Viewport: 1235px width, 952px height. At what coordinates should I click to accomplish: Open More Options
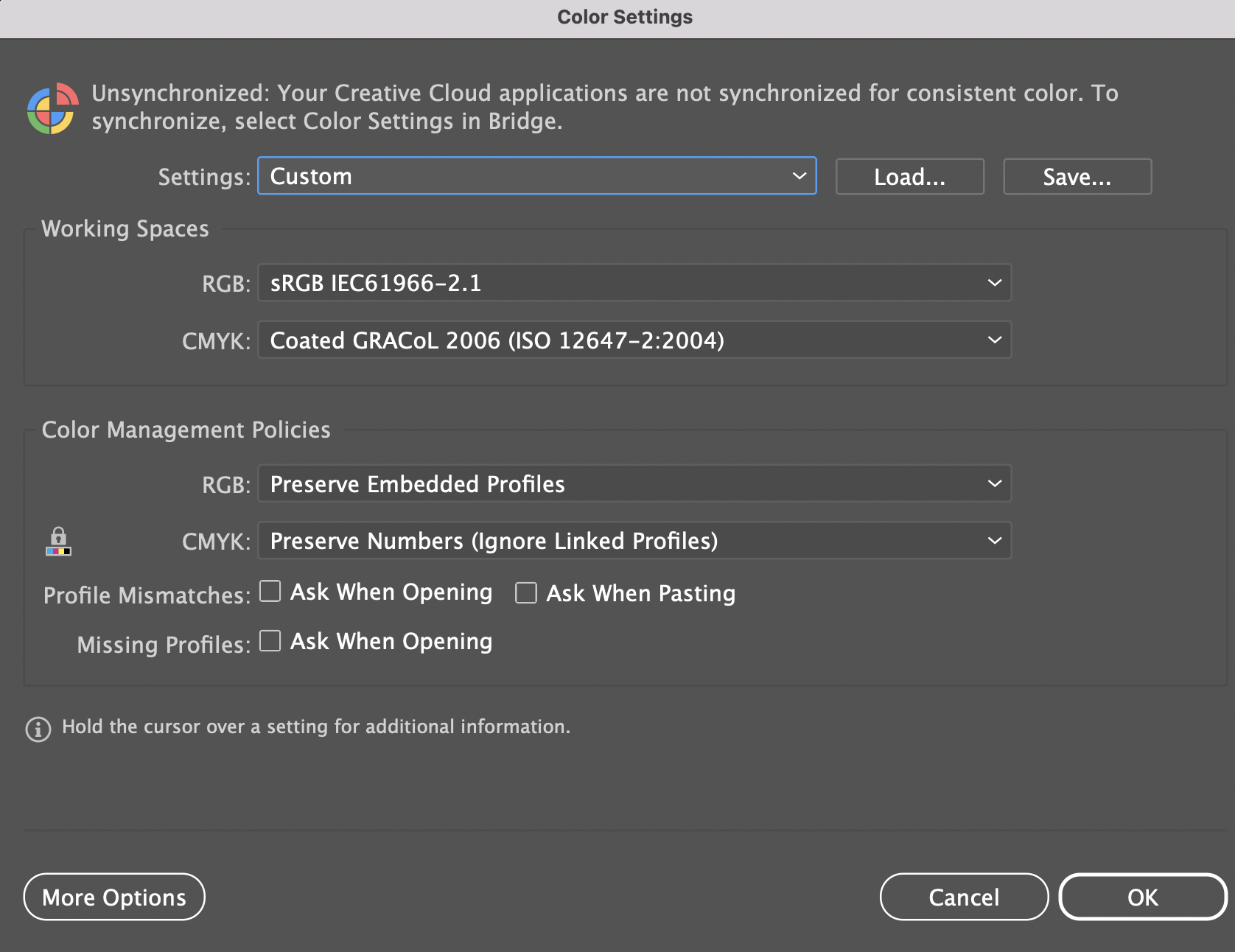pos(113,897)
